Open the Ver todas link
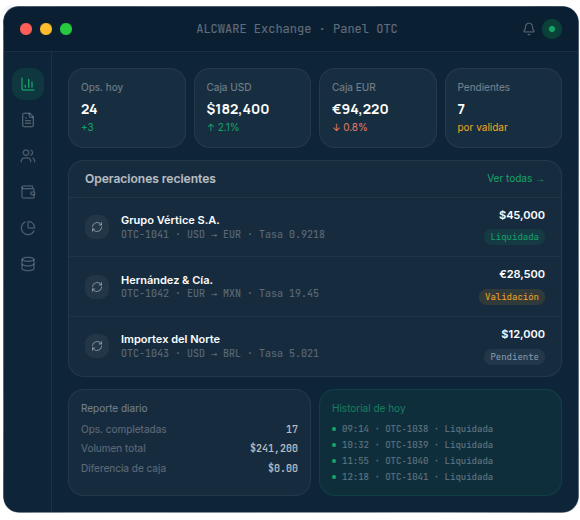The height and width of the screenshot is (520, 580). [515, 179]
